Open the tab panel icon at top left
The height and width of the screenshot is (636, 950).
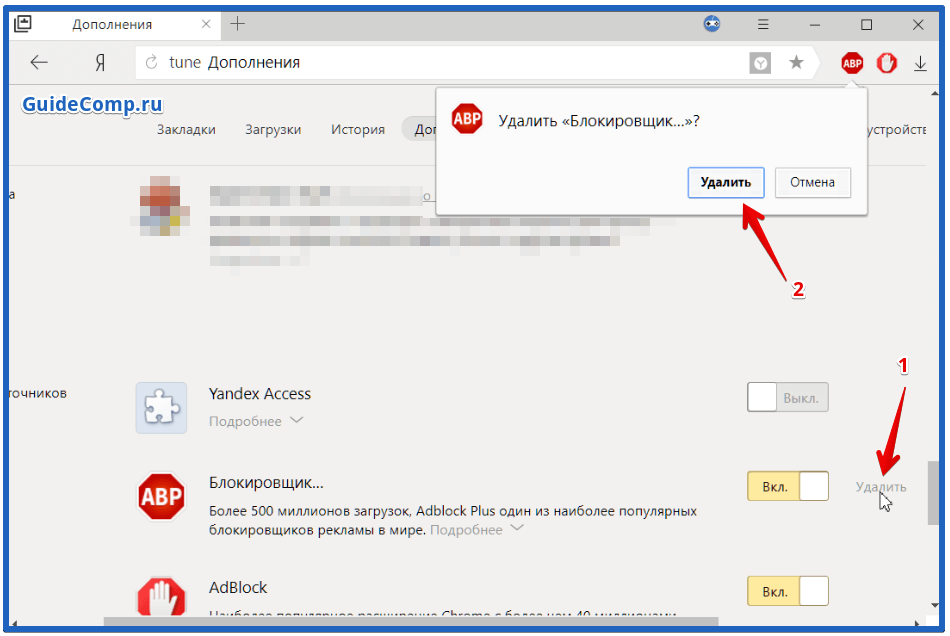(x=22, y=24)
